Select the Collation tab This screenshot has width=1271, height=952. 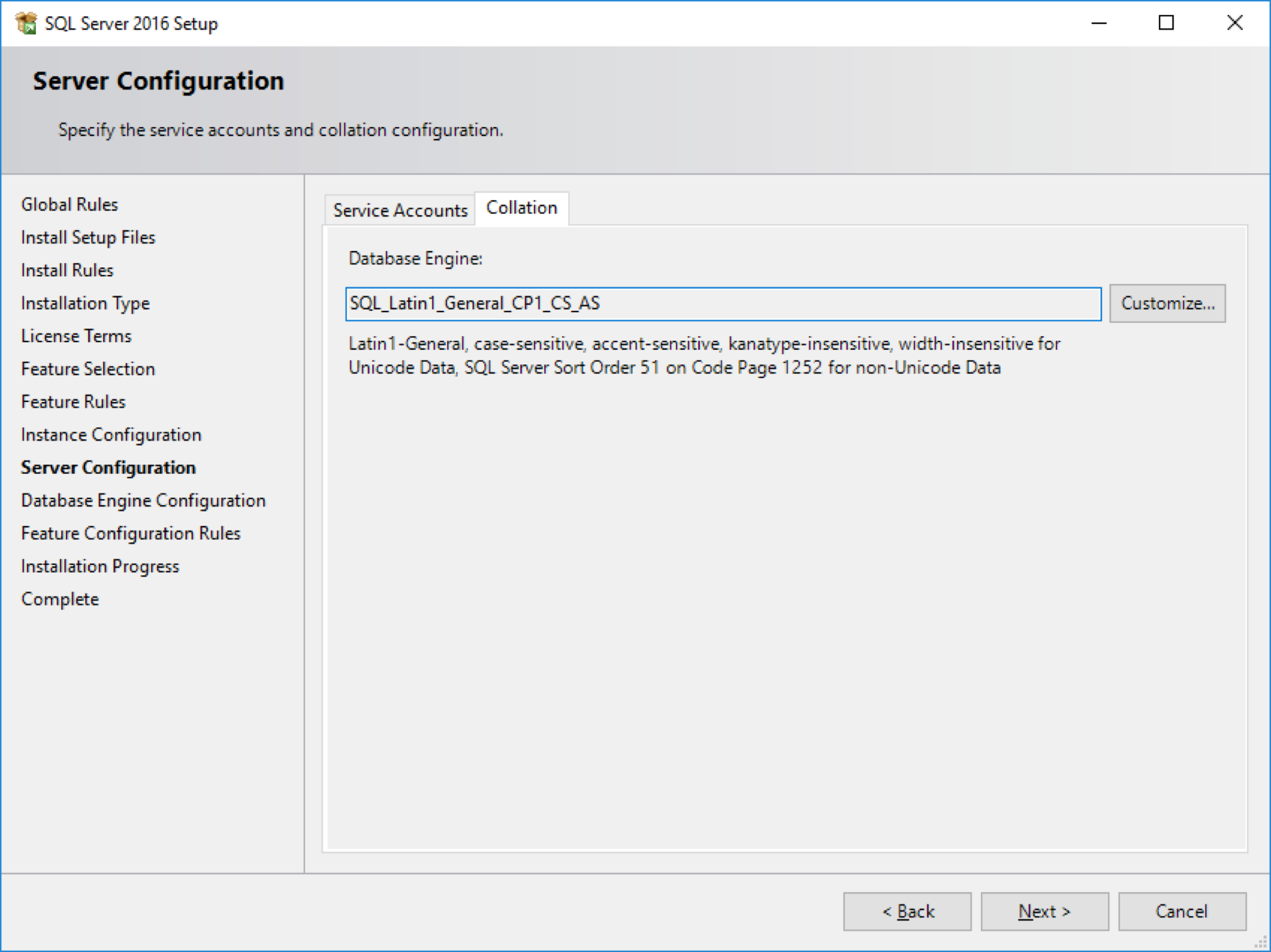pos(521,208)
